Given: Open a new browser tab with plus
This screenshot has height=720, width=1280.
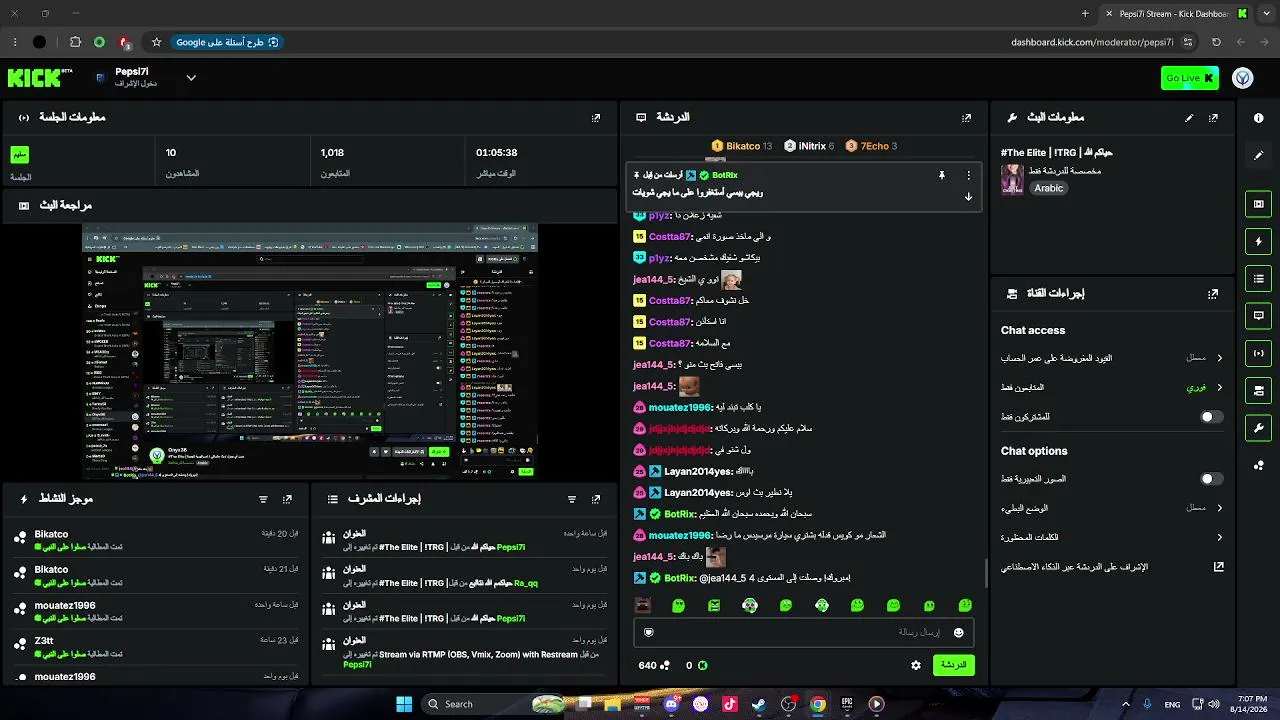Looking at the screenshot, I should [x=1085, y=14].
